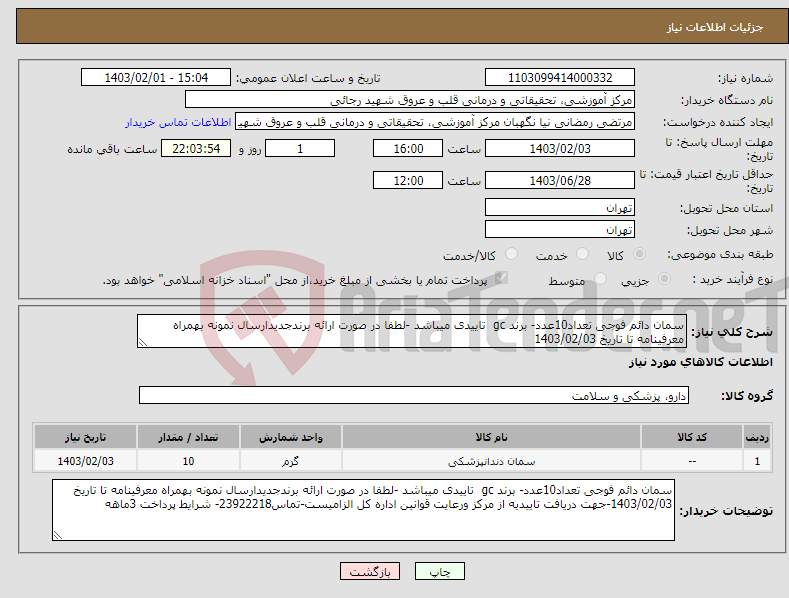Click the اطلاعات کالاهای مورد نیاز heading
The width and height of the screenshot is (789, 598).
700,362
